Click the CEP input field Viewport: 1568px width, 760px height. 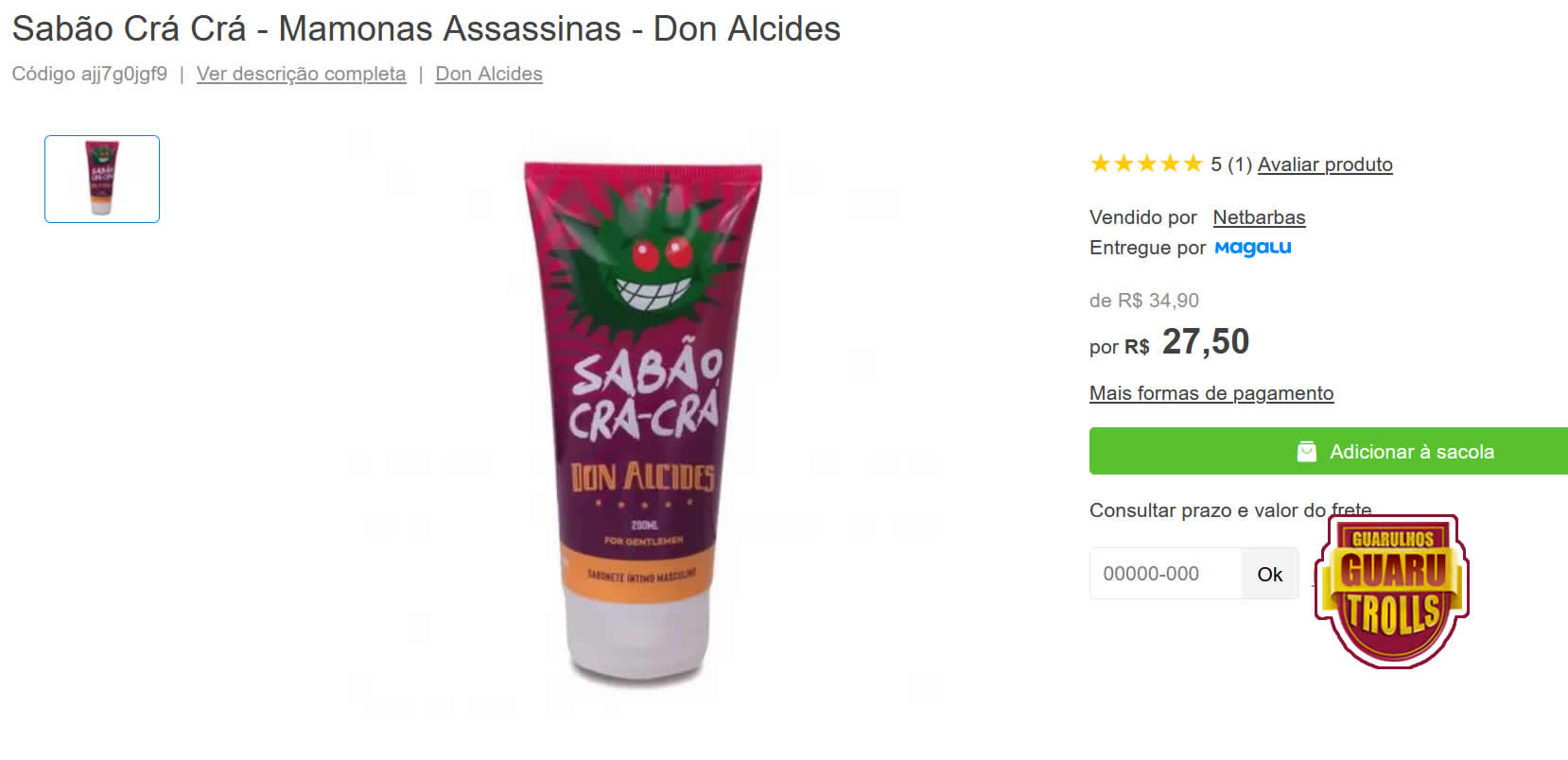(1165, 574)
